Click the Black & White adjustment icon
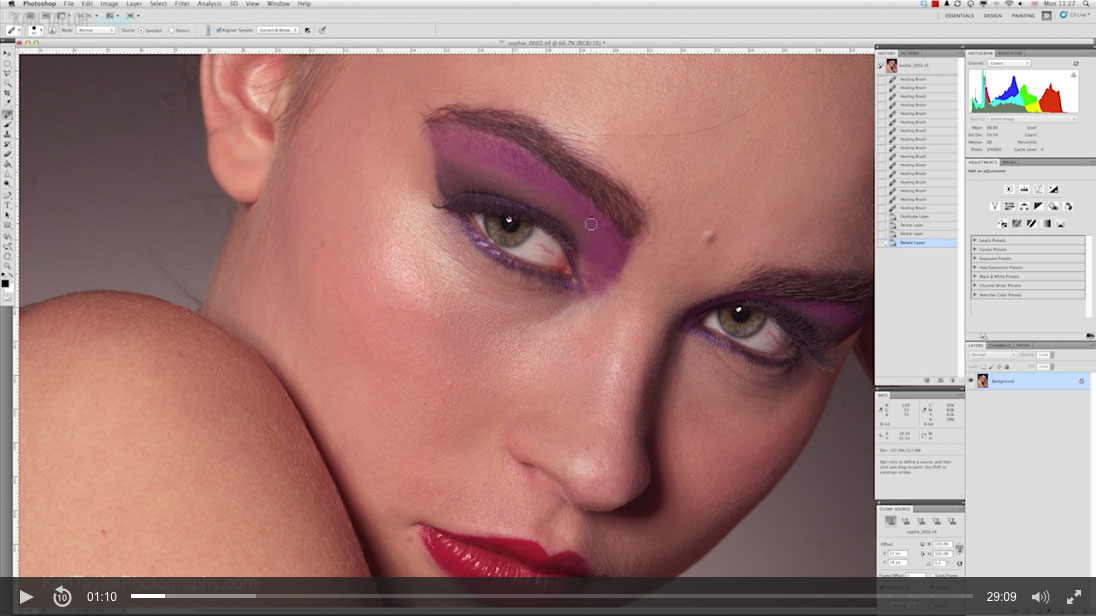1096x616 pixels. pyautogui.click(x=1039, y=206)
